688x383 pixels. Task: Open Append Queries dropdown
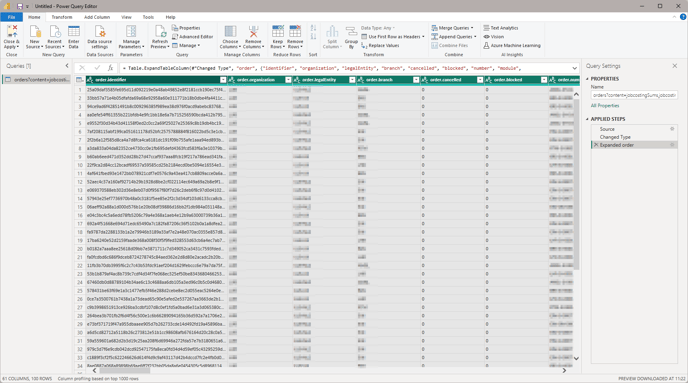tap(475, 37)
